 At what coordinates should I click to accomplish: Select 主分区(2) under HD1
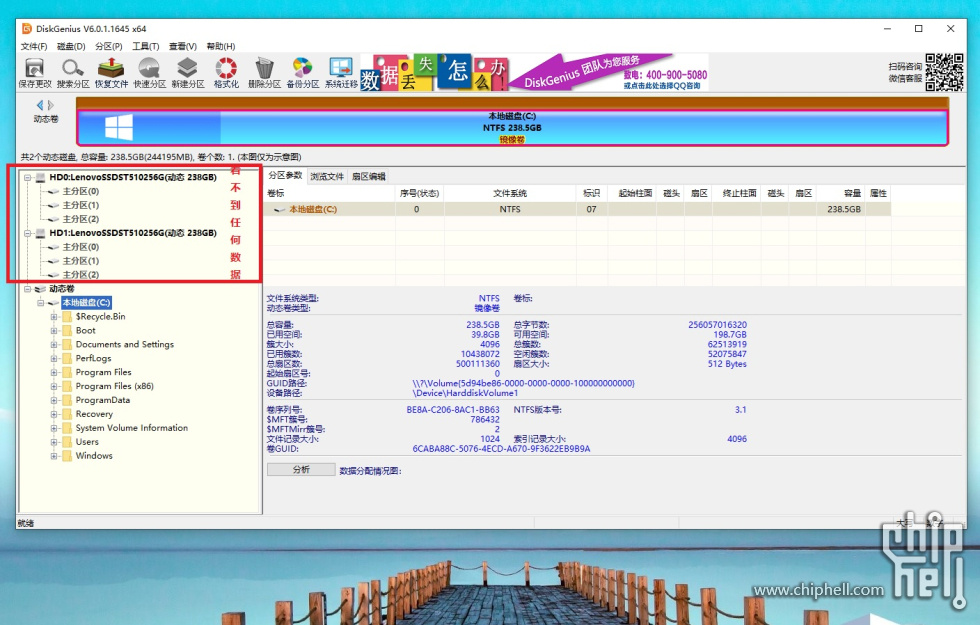[81, 275]
